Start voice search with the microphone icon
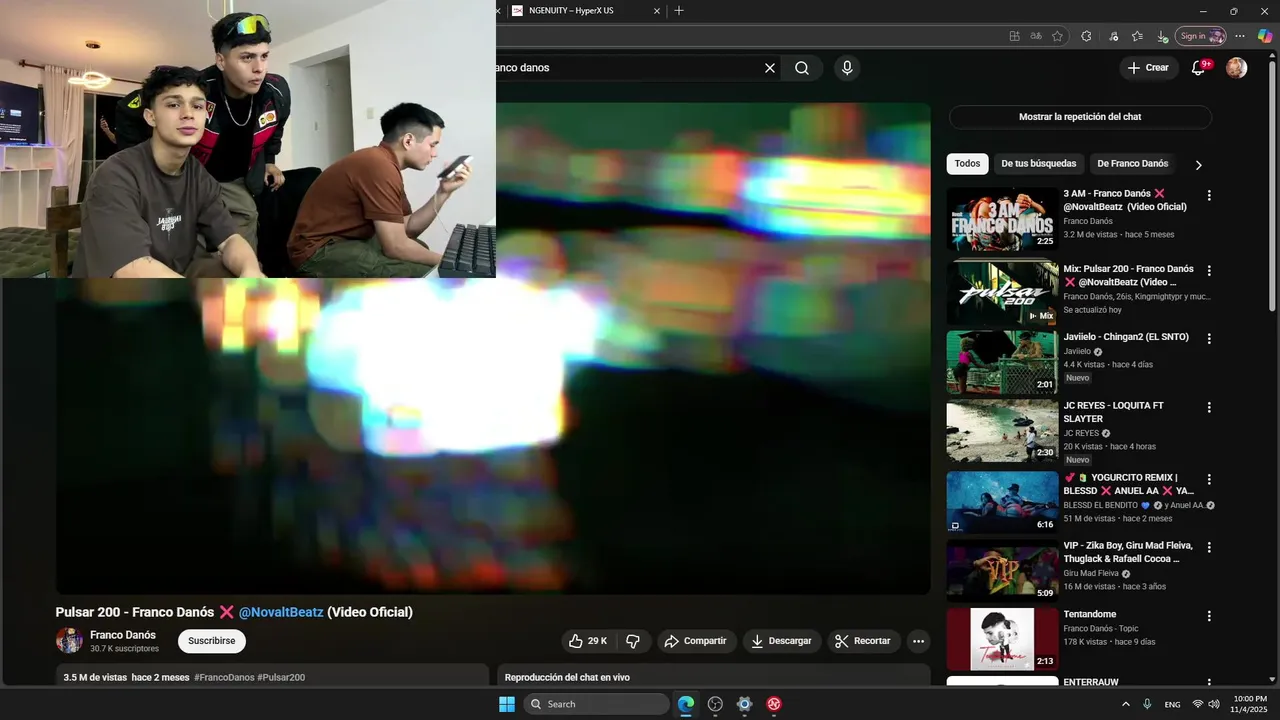Viewport: 1280px width, 720px height. 847,68
